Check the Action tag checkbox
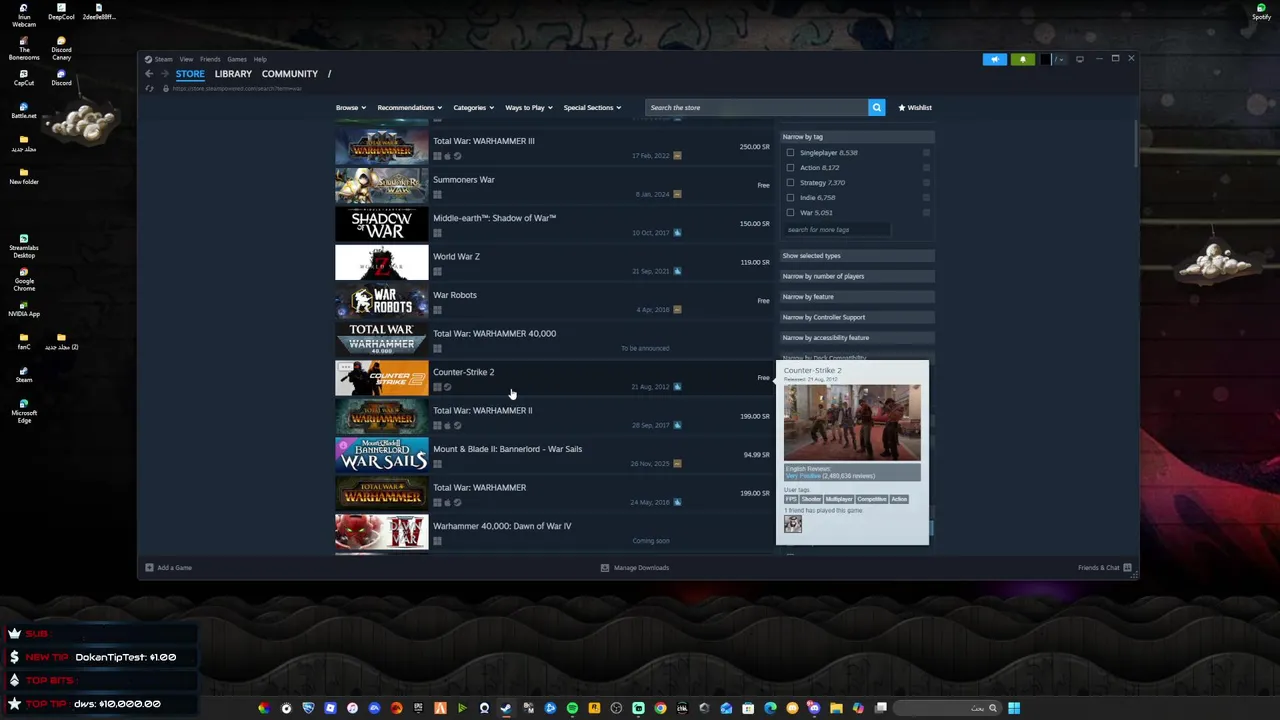Viewport: 1280px width, 720px height. tap(790, 168)
